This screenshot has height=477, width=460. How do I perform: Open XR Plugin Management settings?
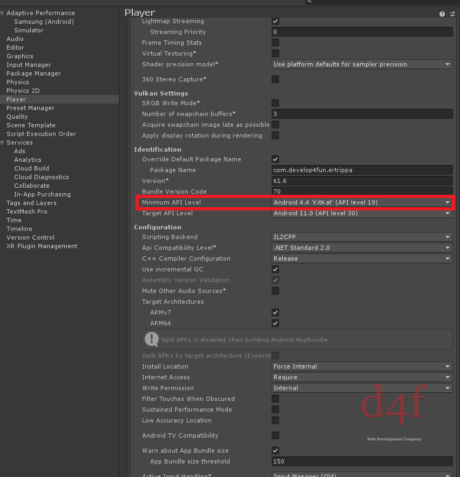(42, 246)
